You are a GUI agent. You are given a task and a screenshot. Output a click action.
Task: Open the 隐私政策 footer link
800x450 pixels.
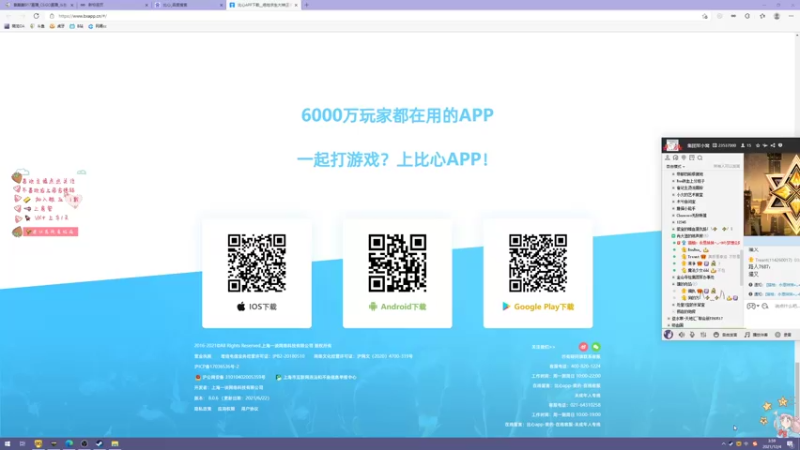click(203, 409)
